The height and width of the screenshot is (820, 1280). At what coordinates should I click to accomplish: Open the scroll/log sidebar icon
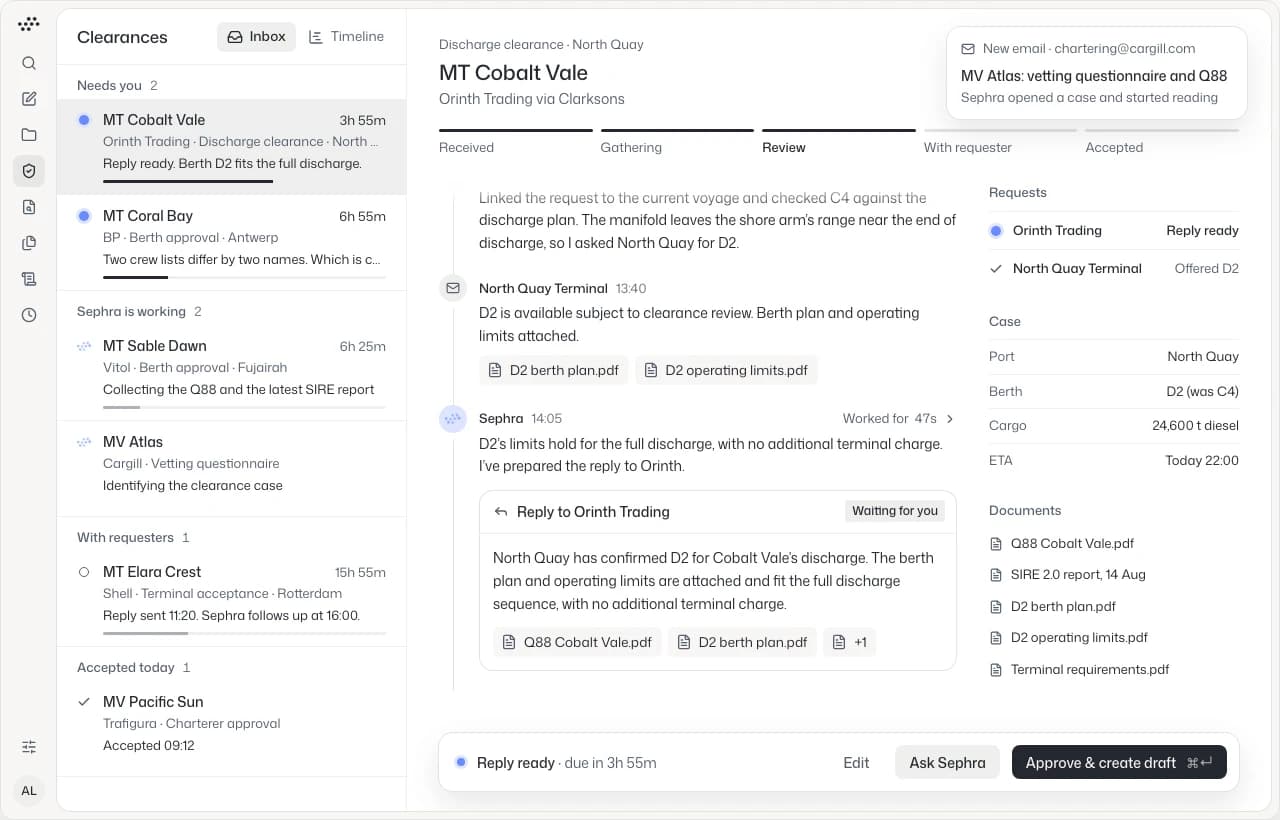(29, 279)
